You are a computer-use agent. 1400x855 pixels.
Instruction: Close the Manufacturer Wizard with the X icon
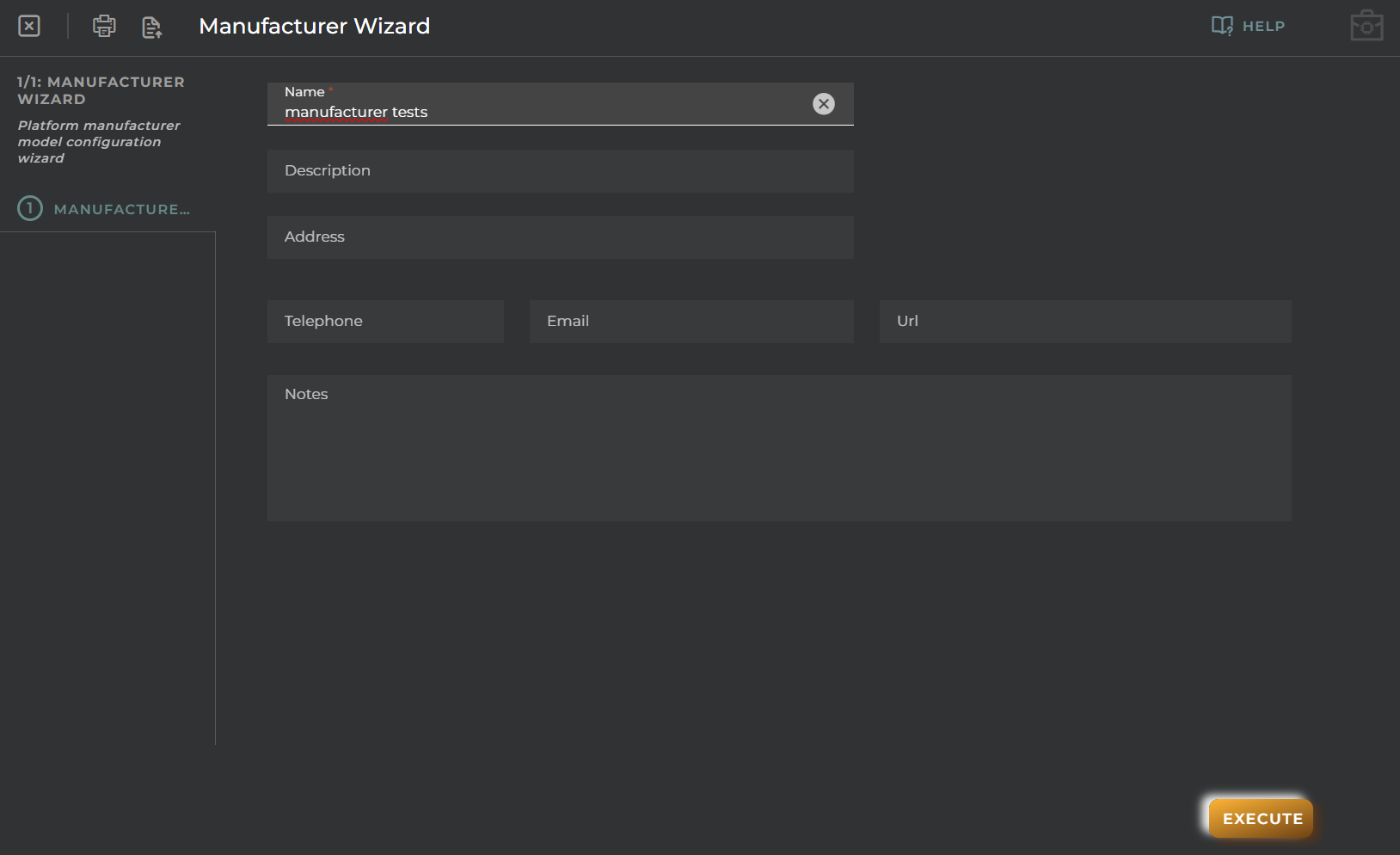pos(29,26)
